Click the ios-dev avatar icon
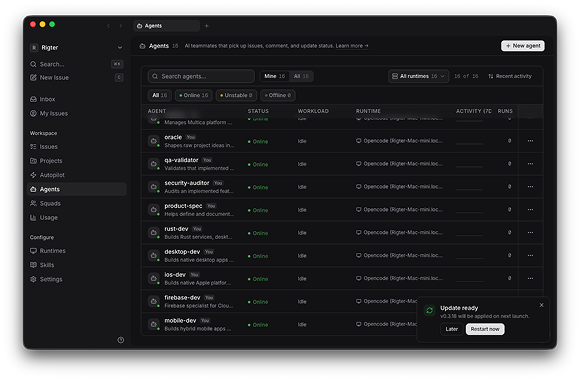Image resolution: width=580 pixels, height=380 pixels. pos(154,279)
